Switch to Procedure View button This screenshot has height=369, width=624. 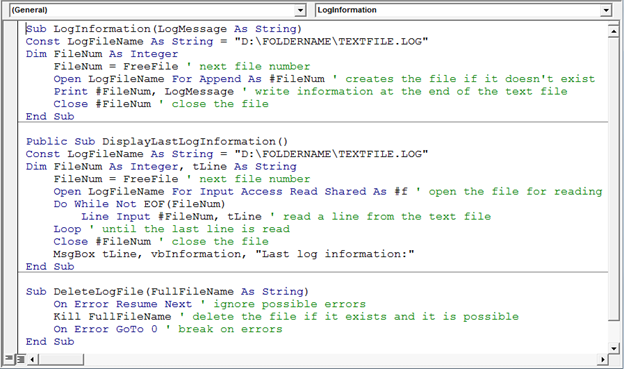(8, 359)
